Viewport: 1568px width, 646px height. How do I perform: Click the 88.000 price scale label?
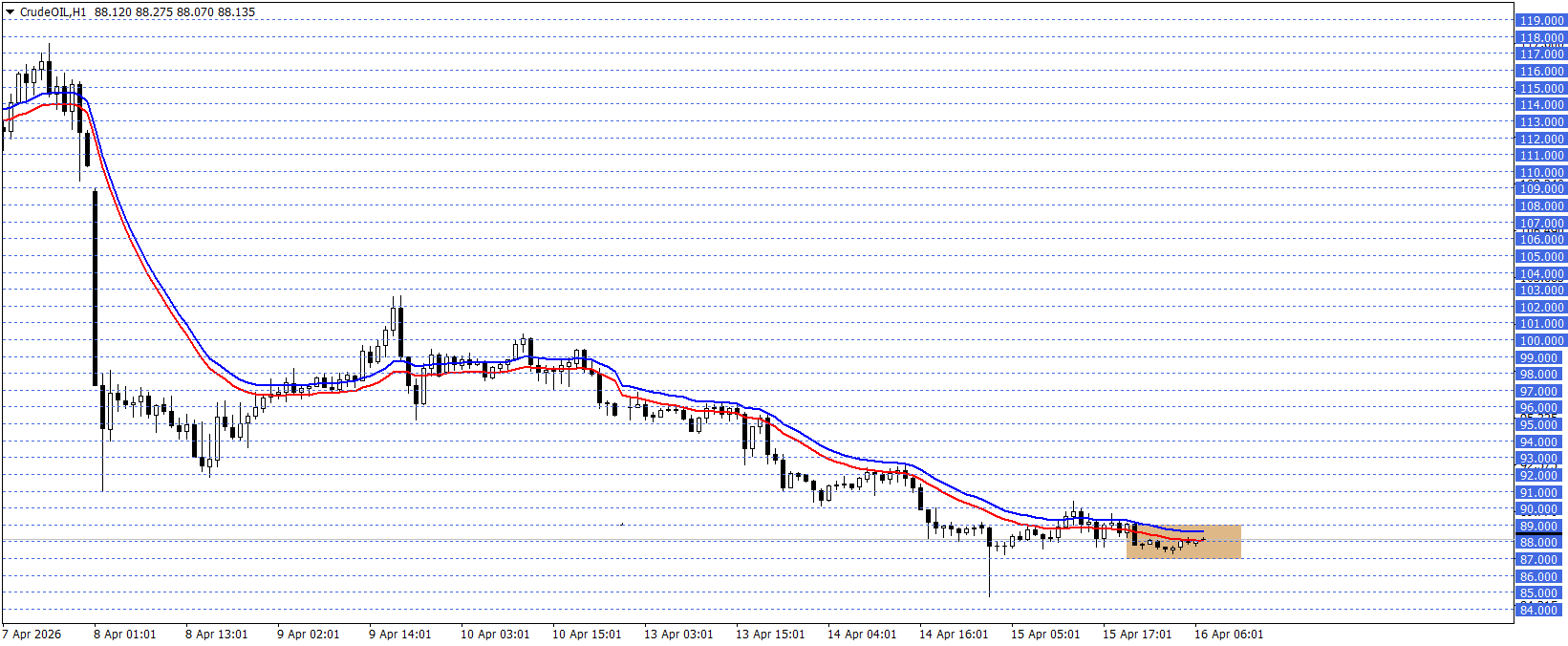1541,543
